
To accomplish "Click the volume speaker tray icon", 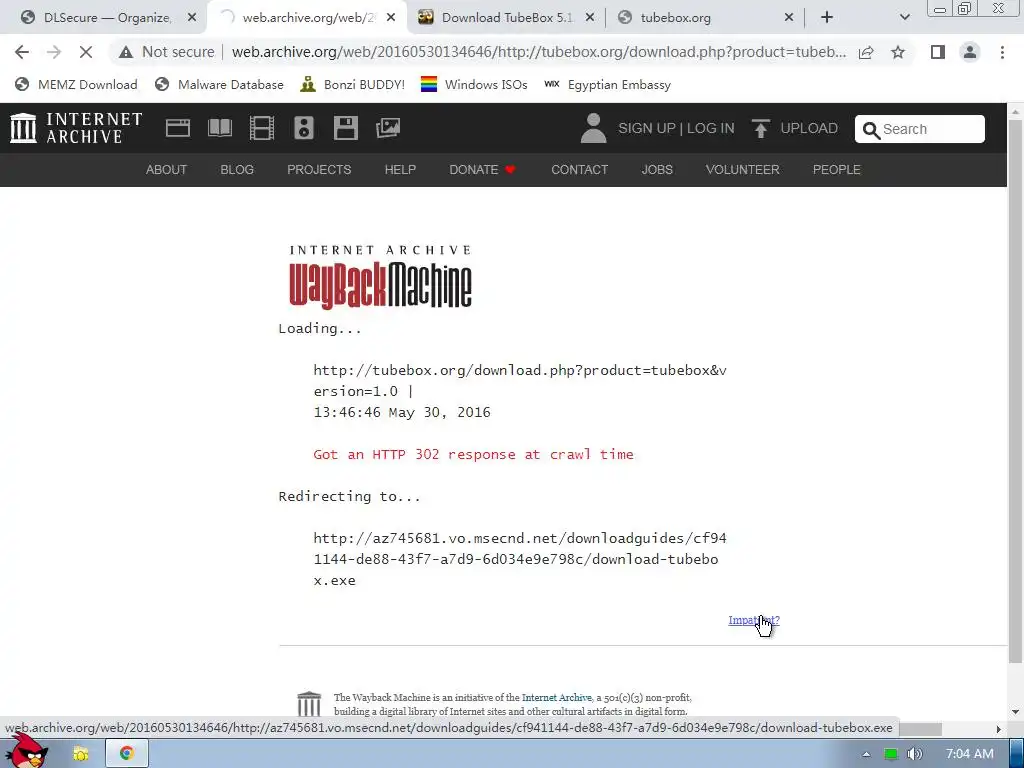I will [x=915, y=754].
